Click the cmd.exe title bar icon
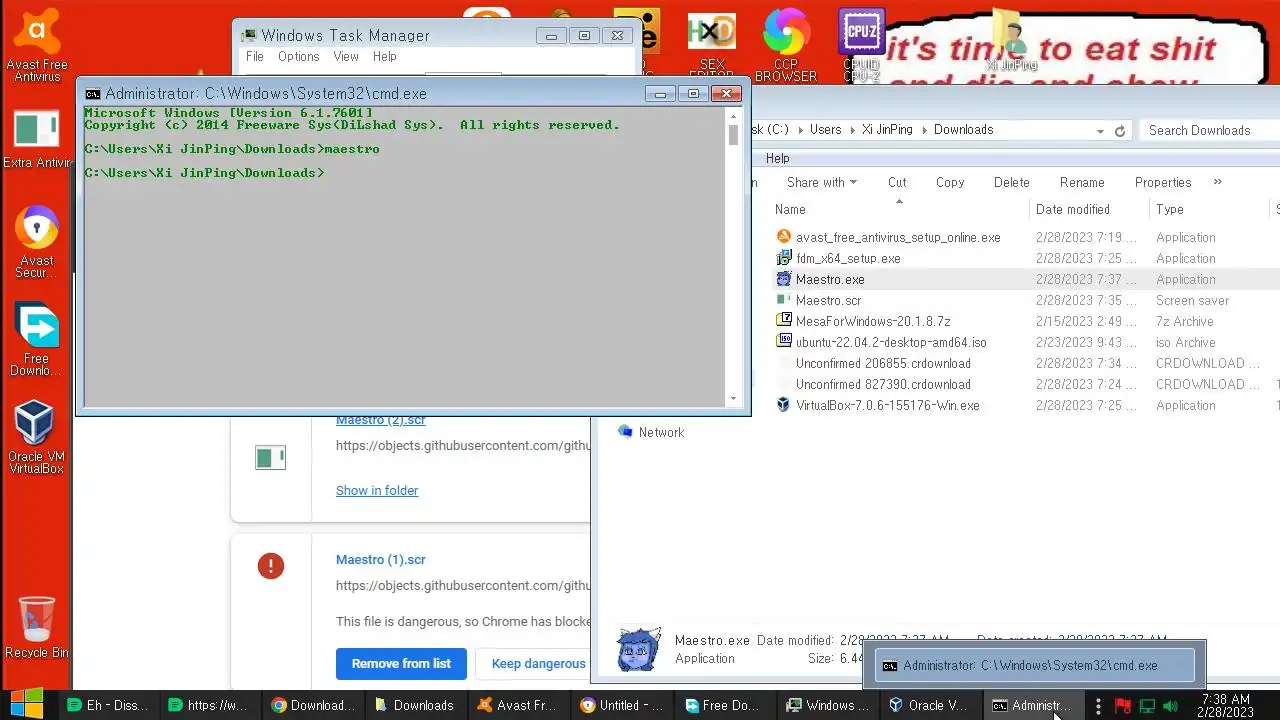Viewport: 1280px width, 720px height. tap(93, 93)
